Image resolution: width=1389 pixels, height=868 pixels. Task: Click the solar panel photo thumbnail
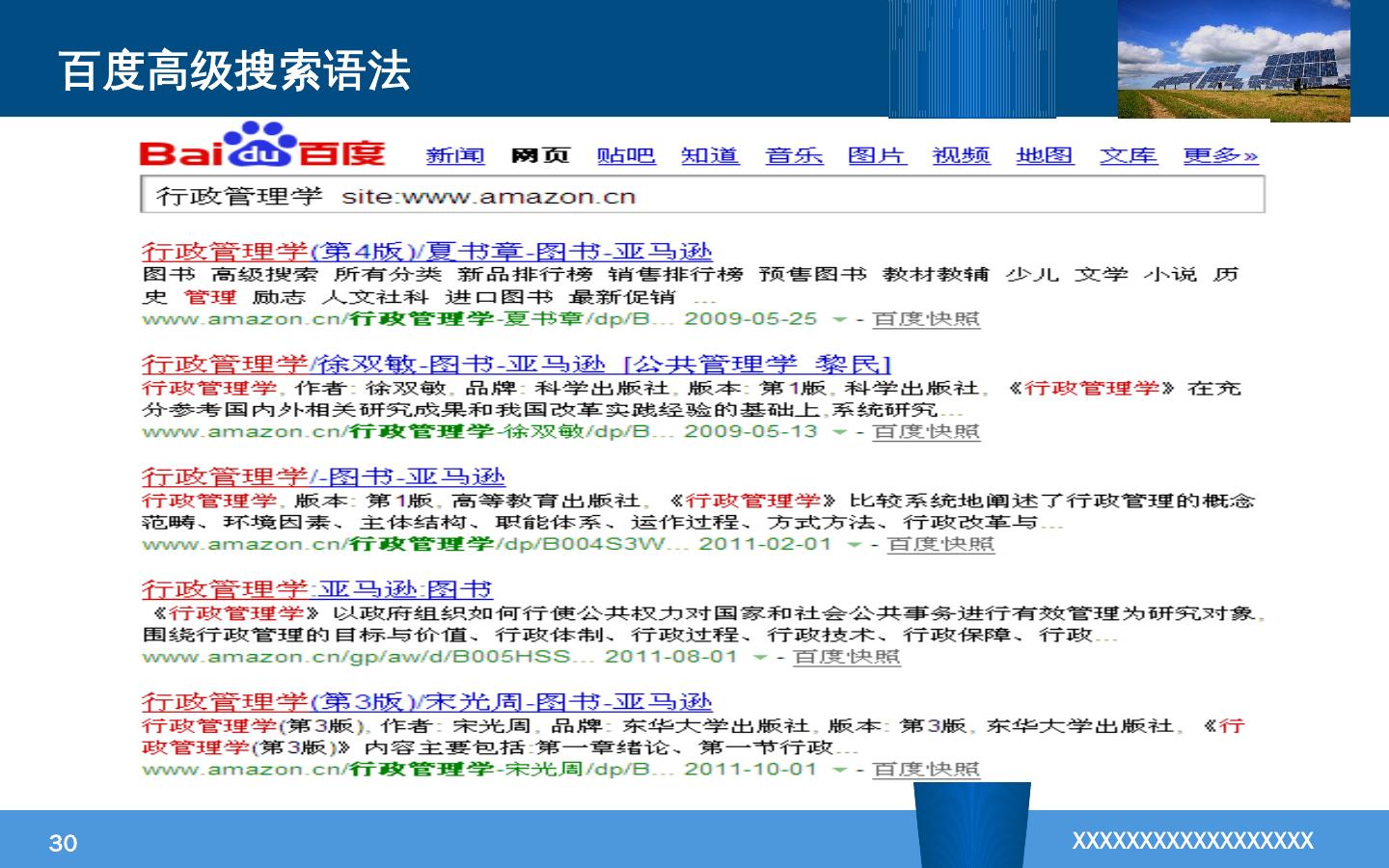[1234, 60]
